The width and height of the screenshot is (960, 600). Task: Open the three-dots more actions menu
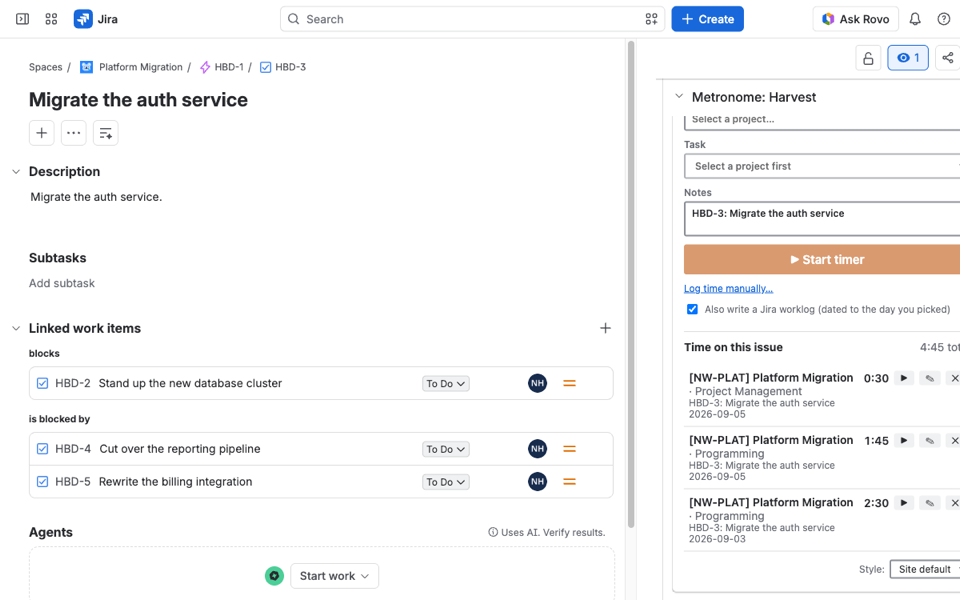coord(73,133)
